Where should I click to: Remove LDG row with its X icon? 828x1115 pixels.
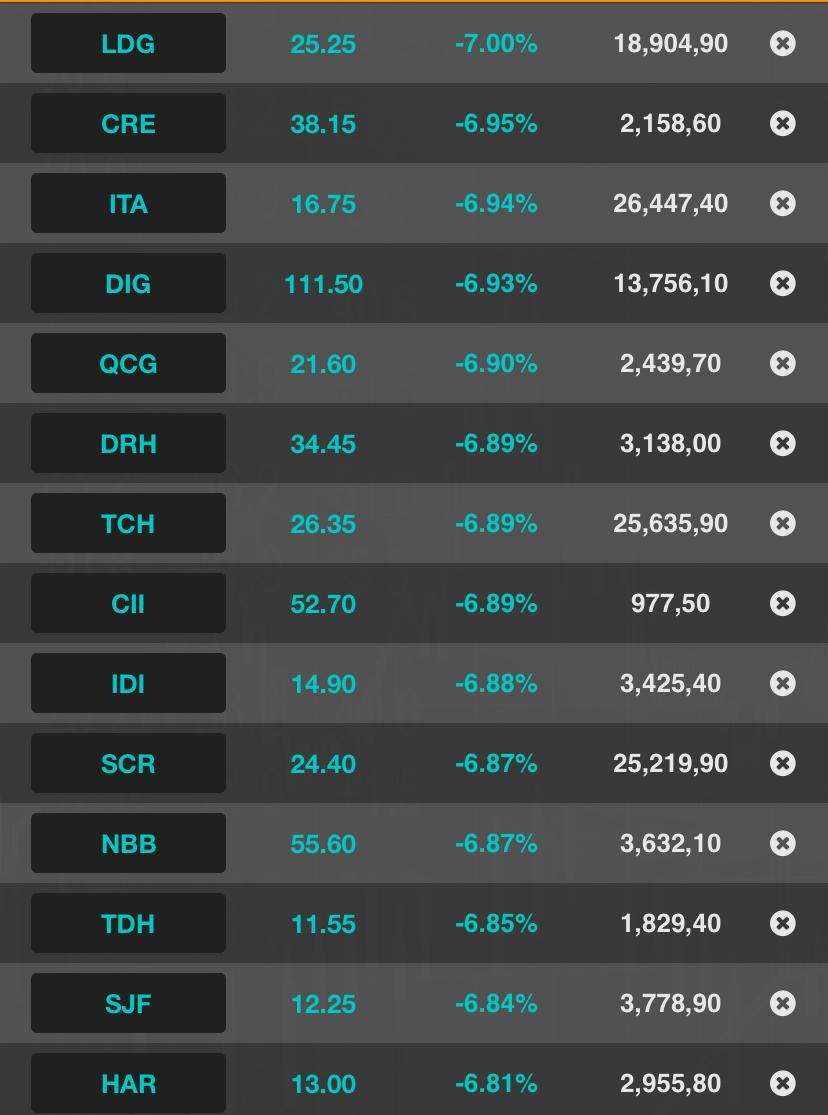pos(783,43)
